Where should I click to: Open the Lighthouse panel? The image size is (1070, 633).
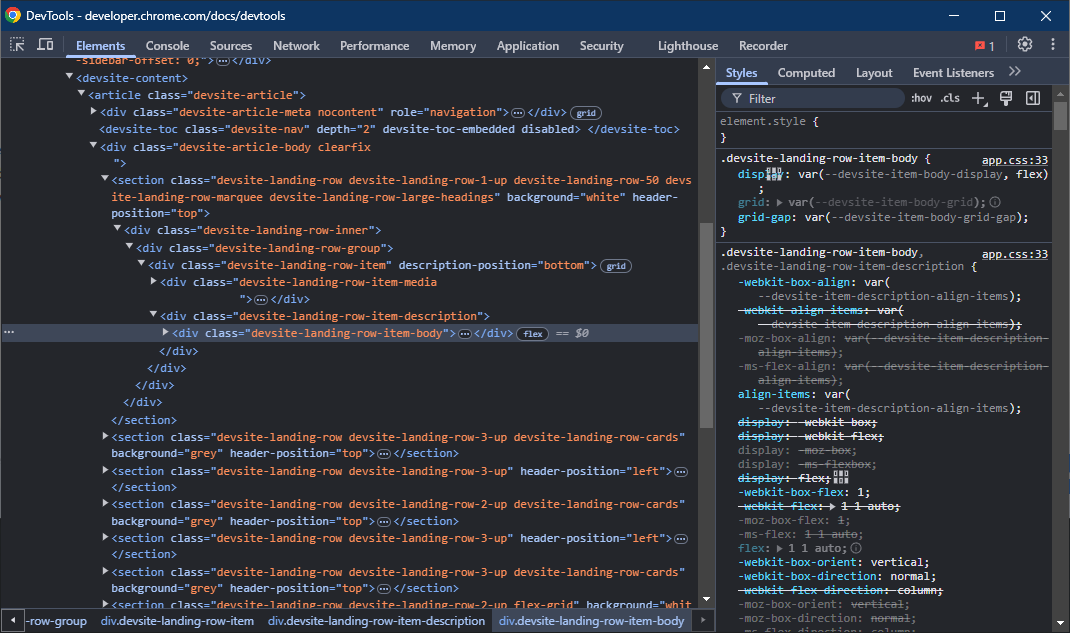pyautogui.click(x=687, y=45)
